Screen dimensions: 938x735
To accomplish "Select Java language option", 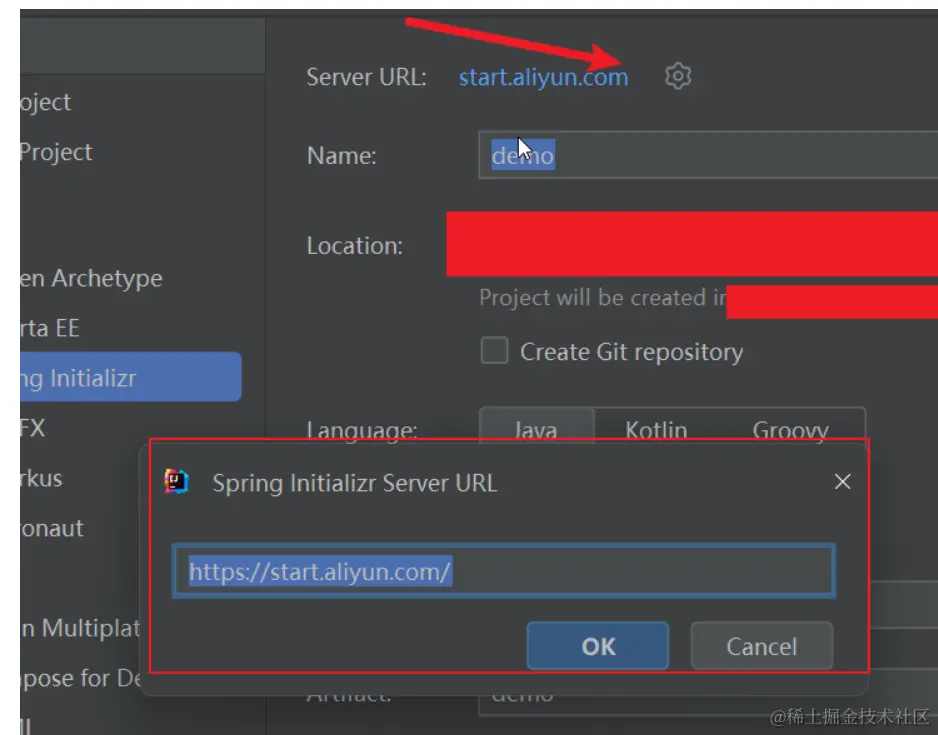I will pyautogui.click(x=536, y=429).
